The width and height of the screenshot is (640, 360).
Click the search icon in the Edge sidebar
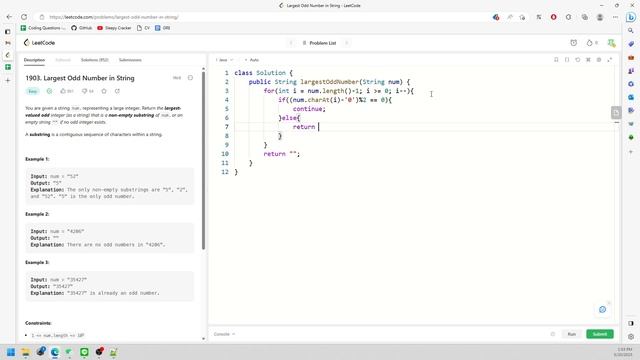coord(631,31)
